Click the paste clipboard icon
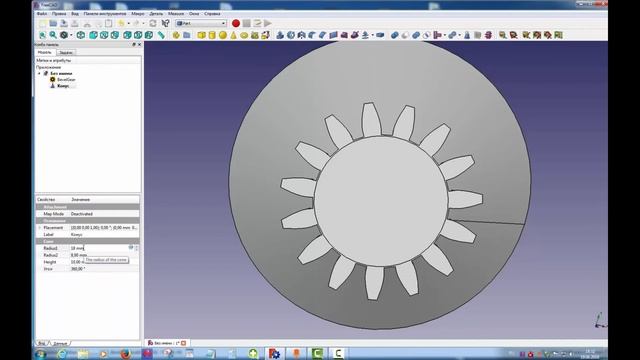 (109, 23)
